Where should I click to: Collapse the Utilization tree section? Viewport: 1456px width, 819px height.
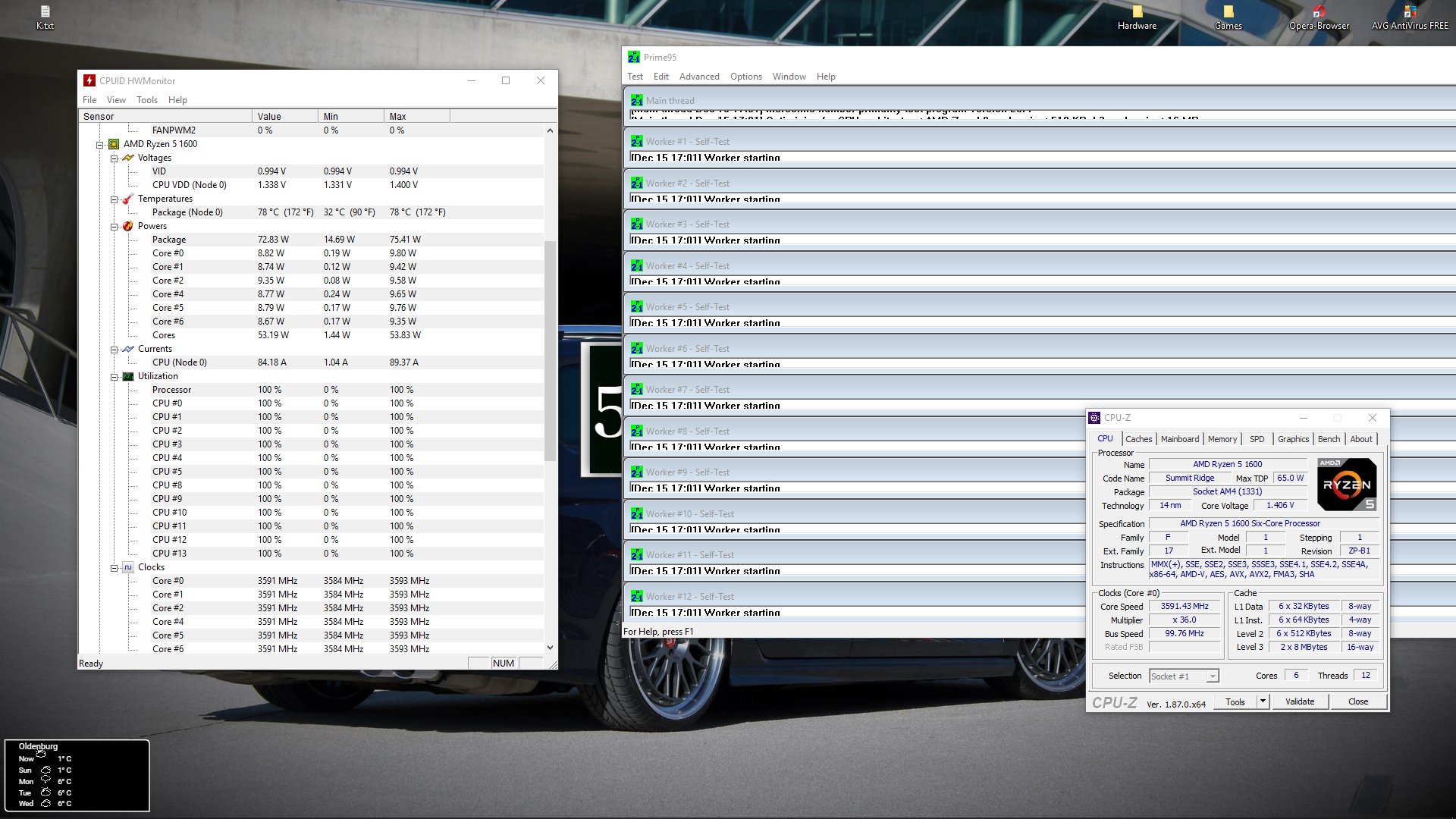(x=114, y=376)
